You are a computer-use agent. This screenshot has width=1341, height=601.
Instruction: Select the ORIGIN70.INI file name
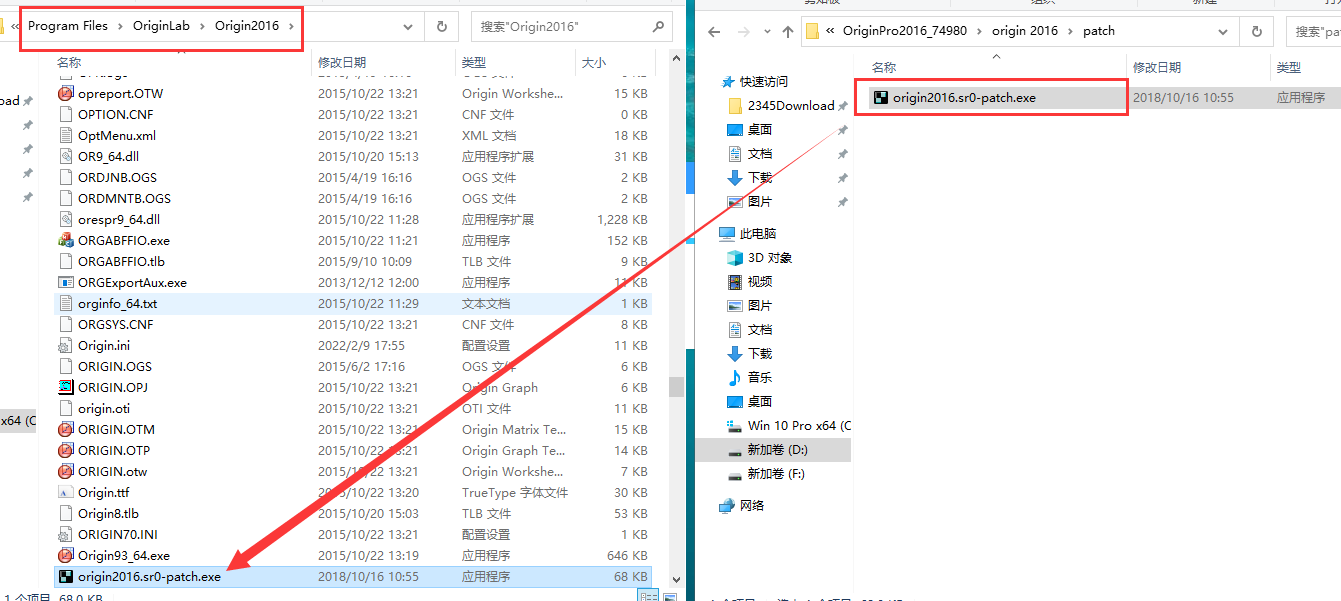coord(118,534)
